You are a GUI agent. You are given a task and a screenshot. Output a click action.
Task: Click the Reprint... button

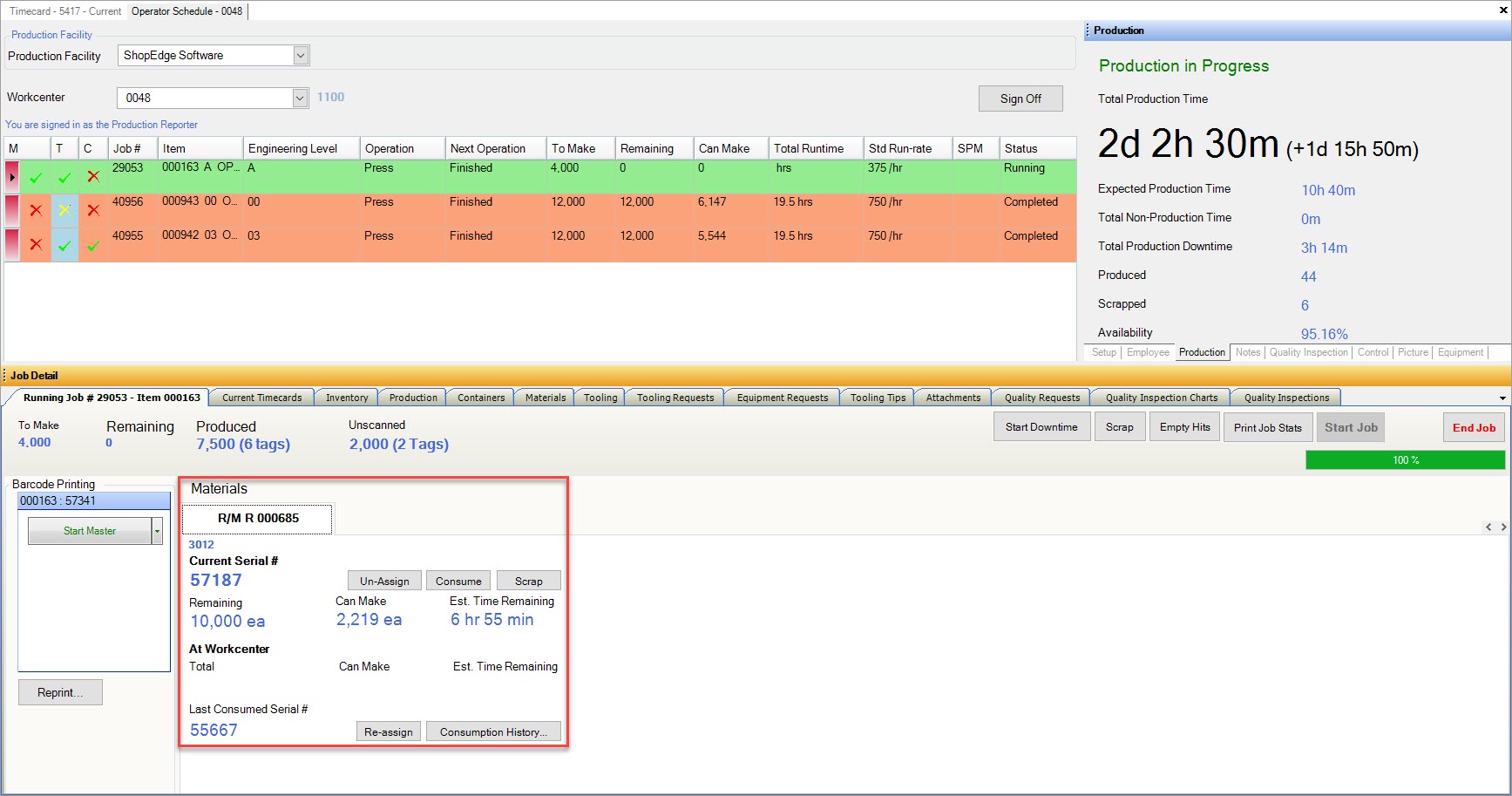pyautogui.click(x=60, y=692)
